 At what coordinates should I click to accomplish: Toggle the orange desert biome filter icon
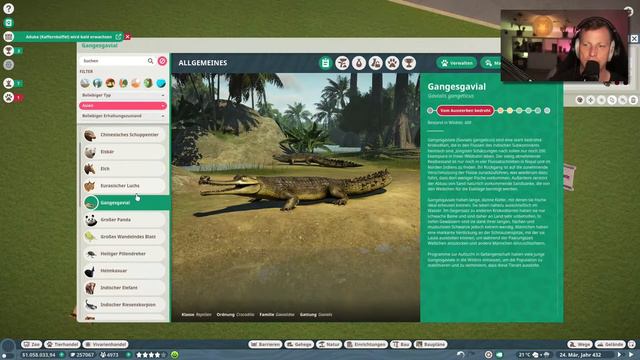[136, 83]
